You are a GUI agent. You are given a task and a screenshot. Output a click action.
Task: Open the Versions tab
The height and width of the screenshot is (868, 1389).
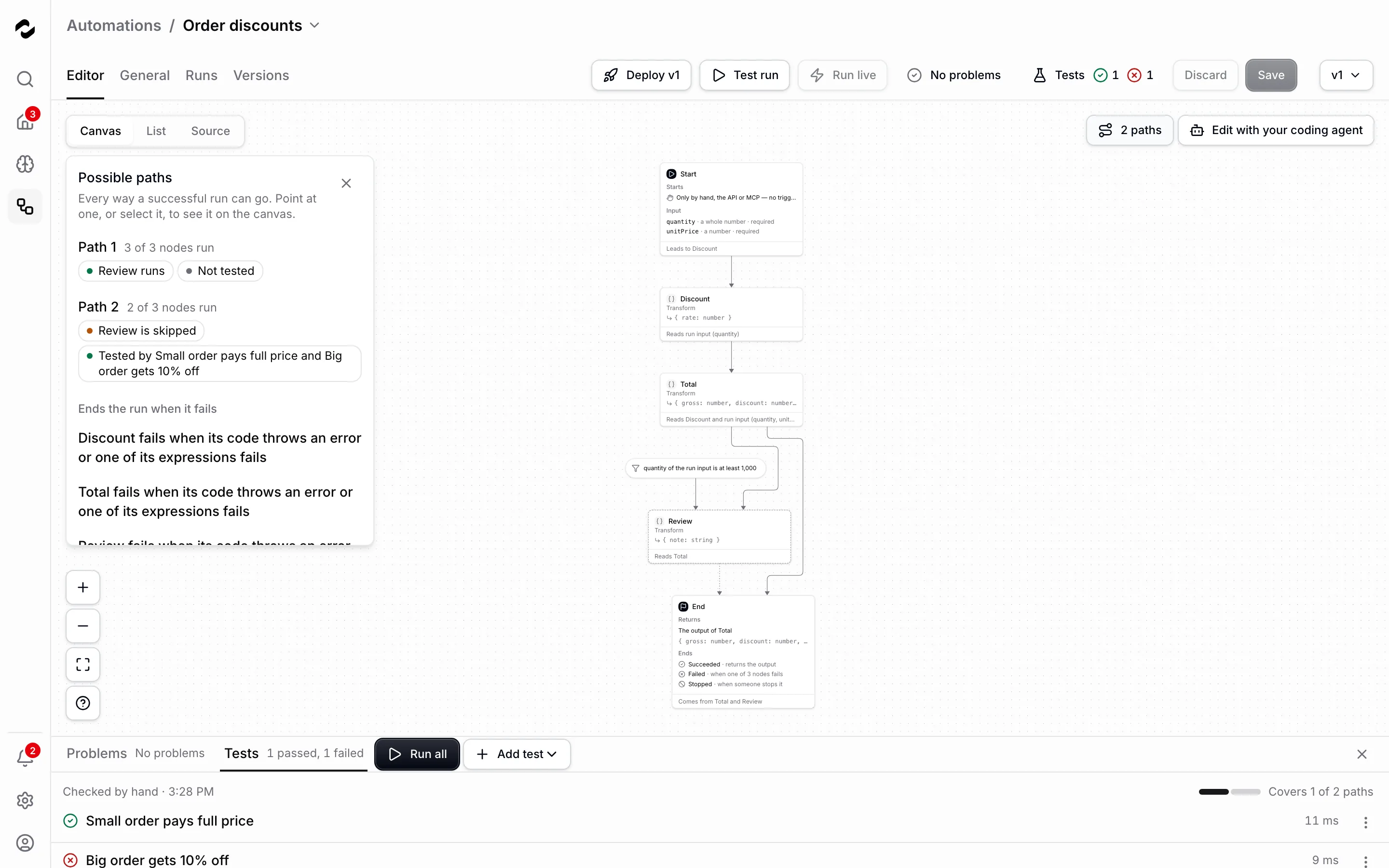pyautogui.click(x=261, y=75)
